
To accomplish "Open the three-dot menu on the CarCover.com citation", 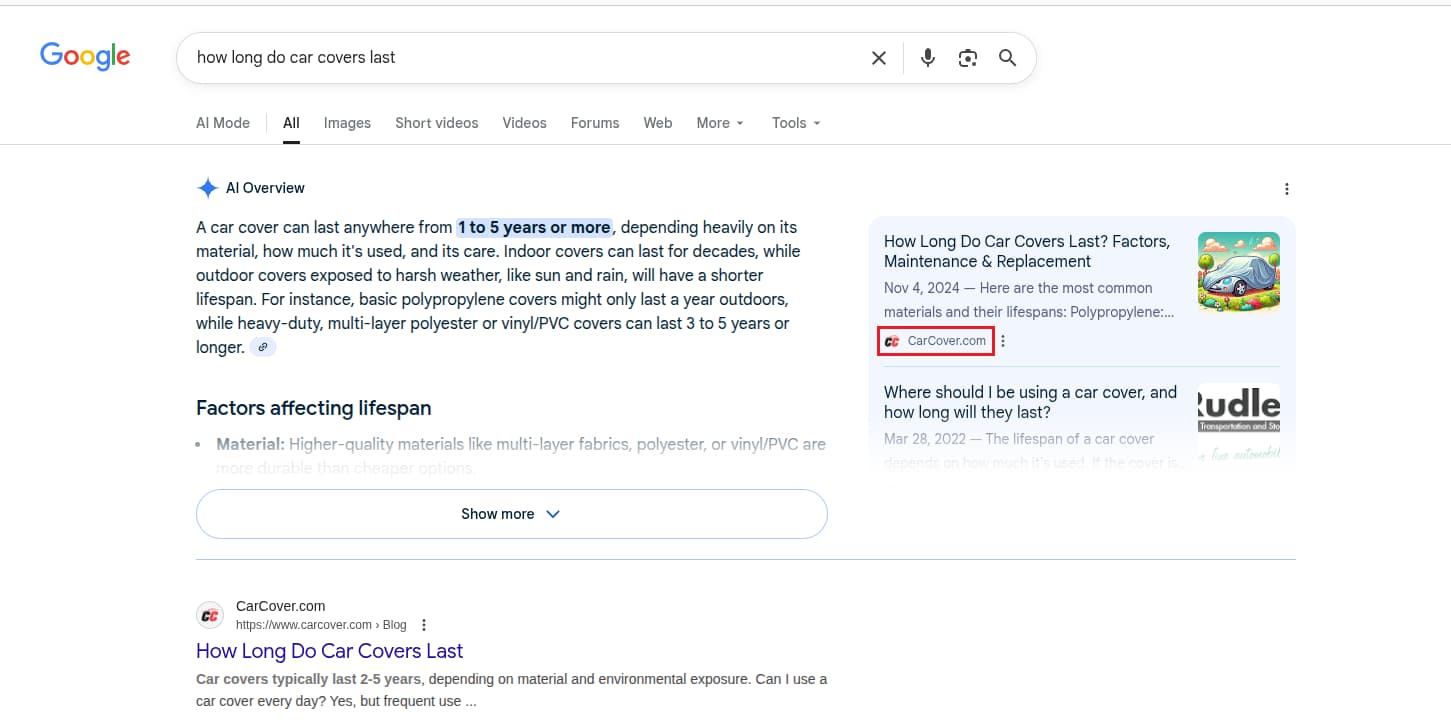I will 1002,340.
